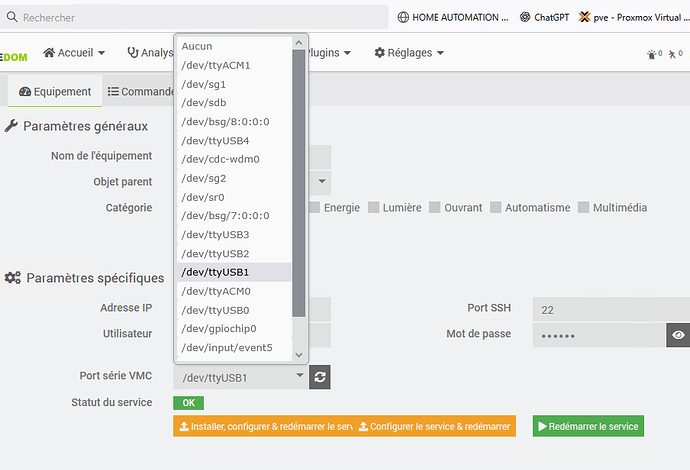The height and width of the screenshot is (470, 690).
Task: Open the ChatGPT bookmark
Action: pos(544,17)
